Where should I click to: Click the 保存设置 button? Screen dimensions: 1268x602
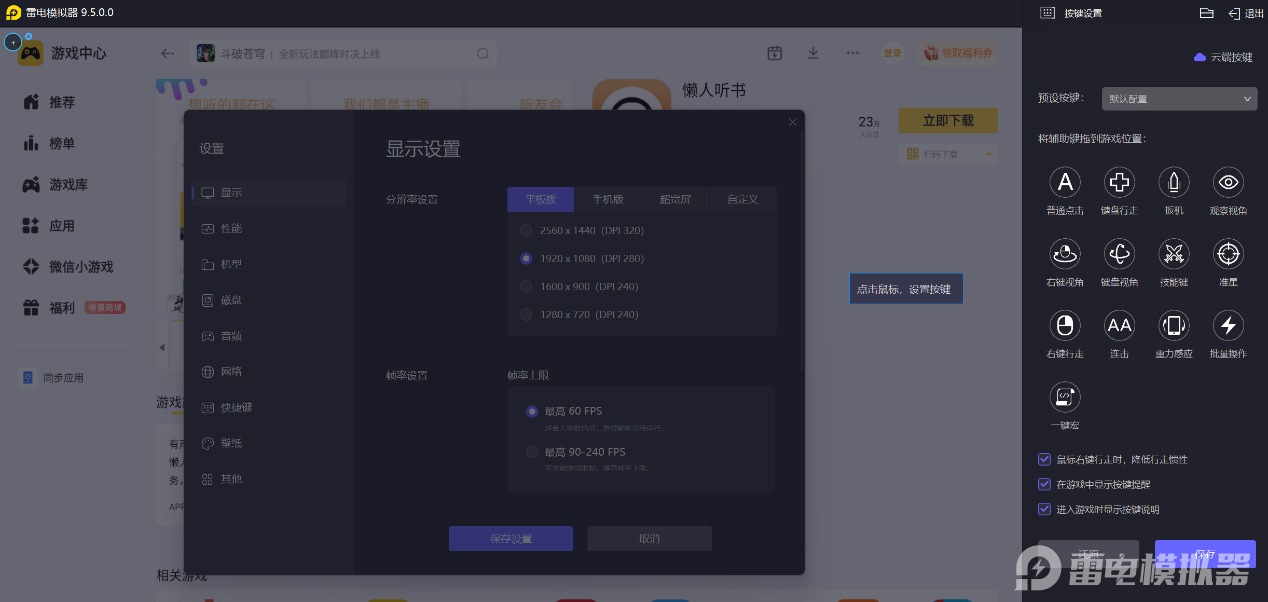tap(511, 538)
